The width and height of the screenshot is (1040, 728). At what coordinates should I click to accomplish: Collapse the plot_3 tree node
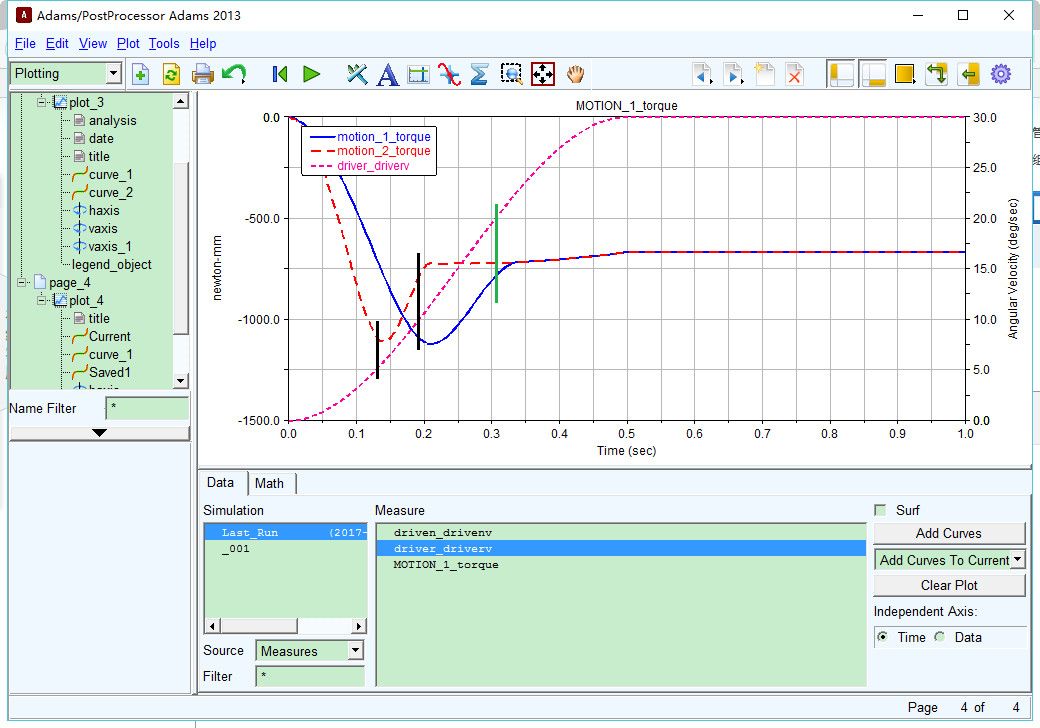coord(42,102)
